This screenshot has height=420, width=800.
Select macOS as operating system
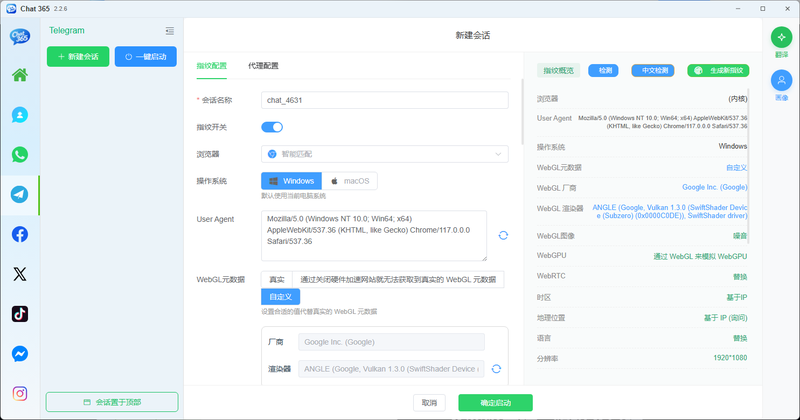350,181
